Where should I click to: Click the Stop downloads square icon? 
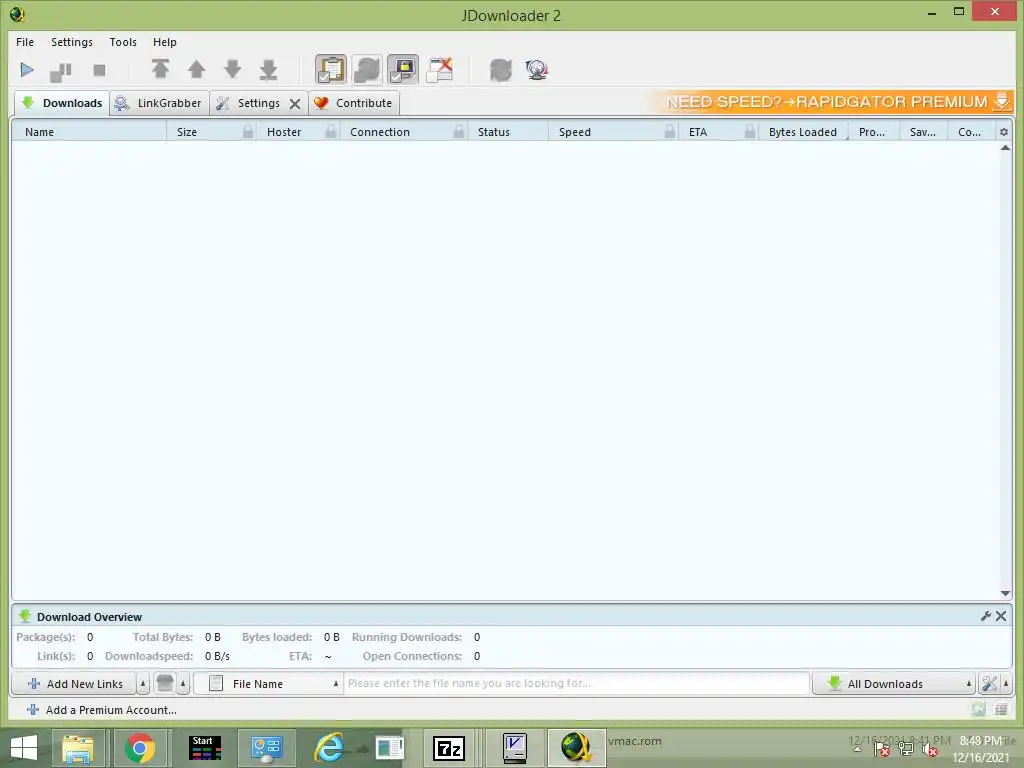[99, 70]
